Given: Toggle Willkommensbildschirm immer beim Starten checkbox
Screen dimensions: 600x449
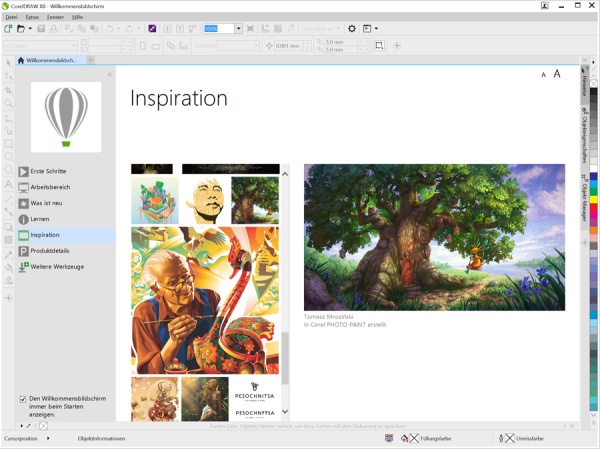Looking at the screenshot, I should coord(23,399).
